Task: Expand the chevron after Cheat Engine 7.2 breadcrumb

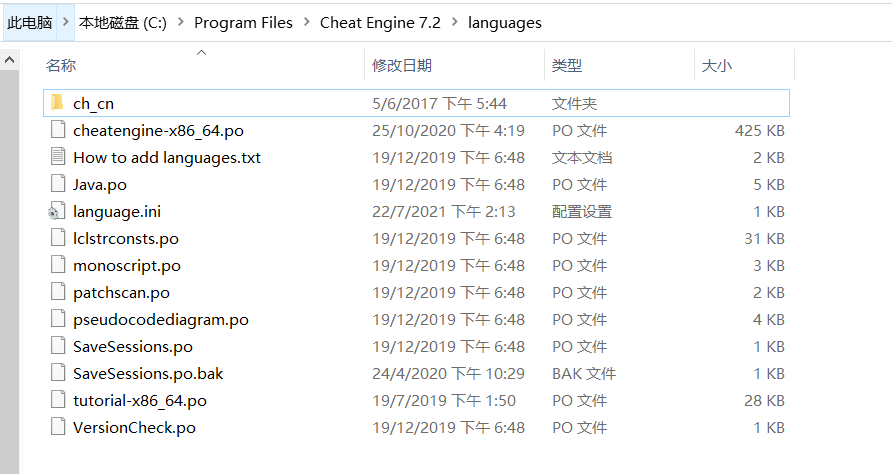Action: (x=455, y=22)
